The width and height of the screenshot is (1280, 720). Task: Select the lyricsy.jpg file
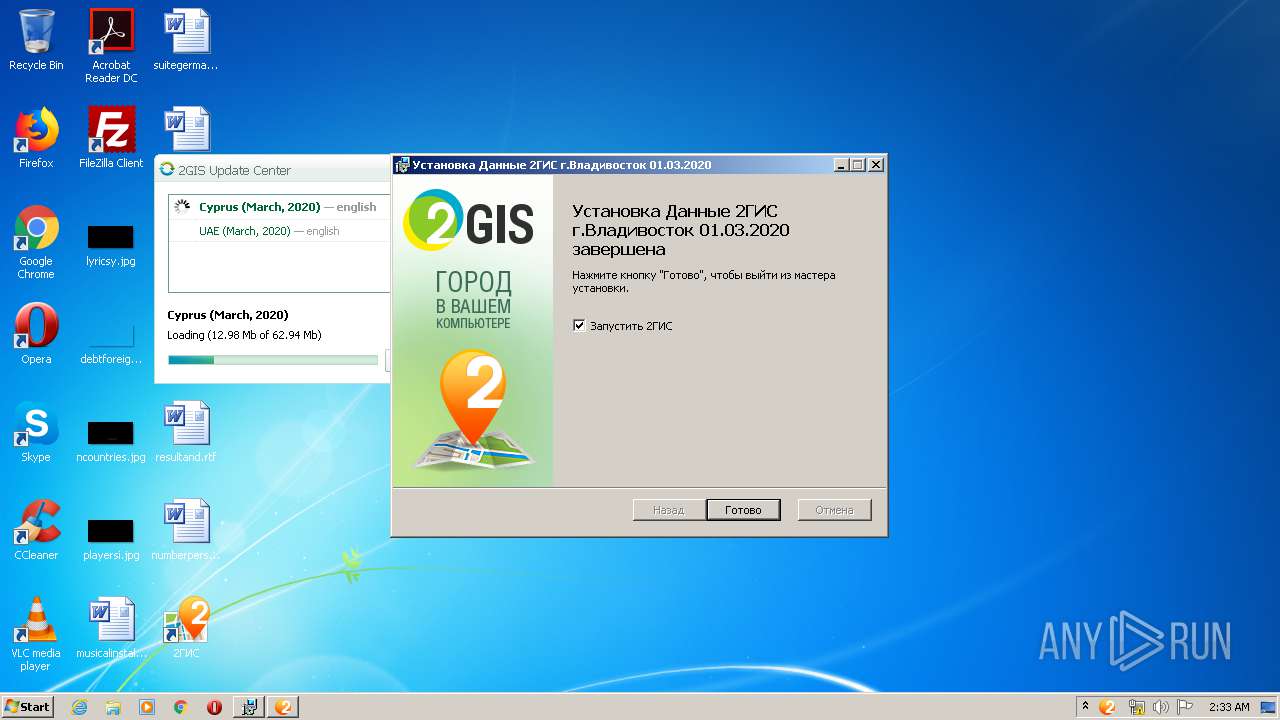pos(111,246)
